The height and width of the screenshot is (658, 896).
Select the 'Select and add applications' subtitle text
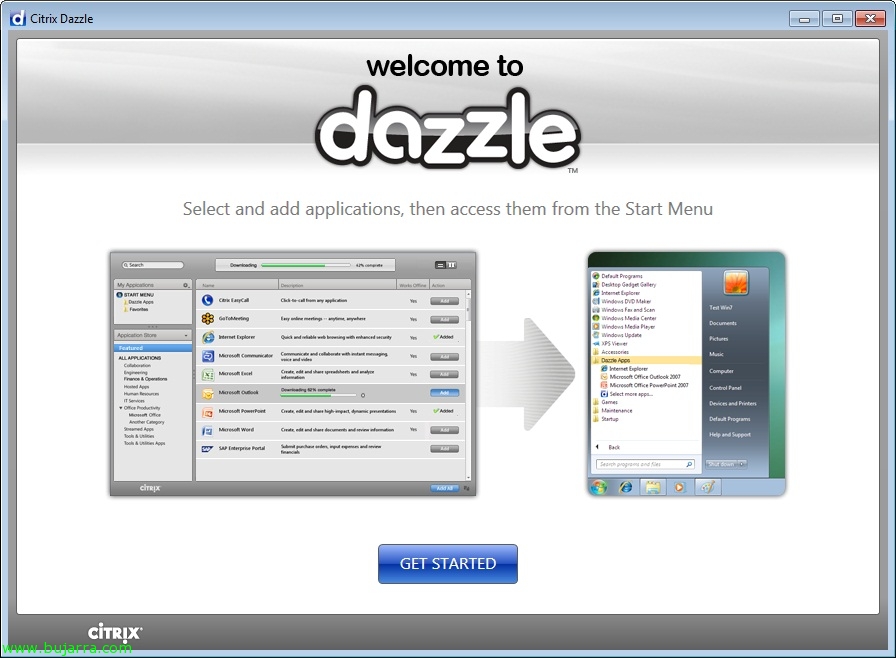(447, 209)
